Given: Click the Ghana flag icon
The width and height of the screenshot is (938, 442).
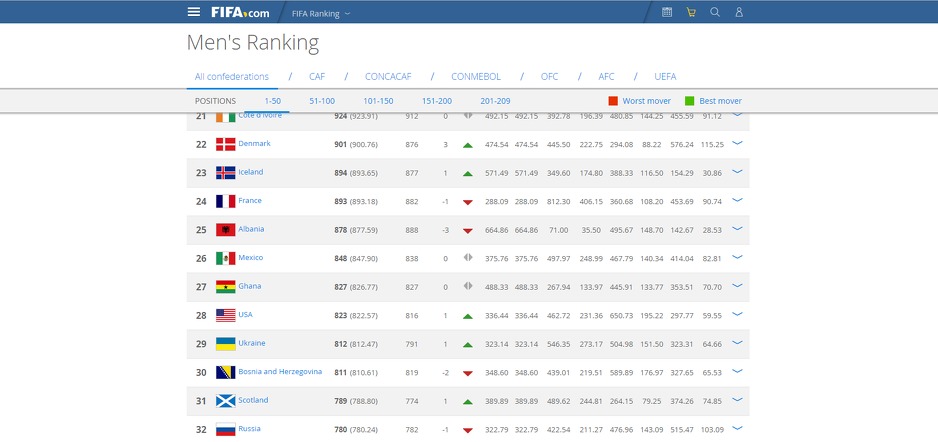Looking at the screenshot, I should [x=226, y=286].
